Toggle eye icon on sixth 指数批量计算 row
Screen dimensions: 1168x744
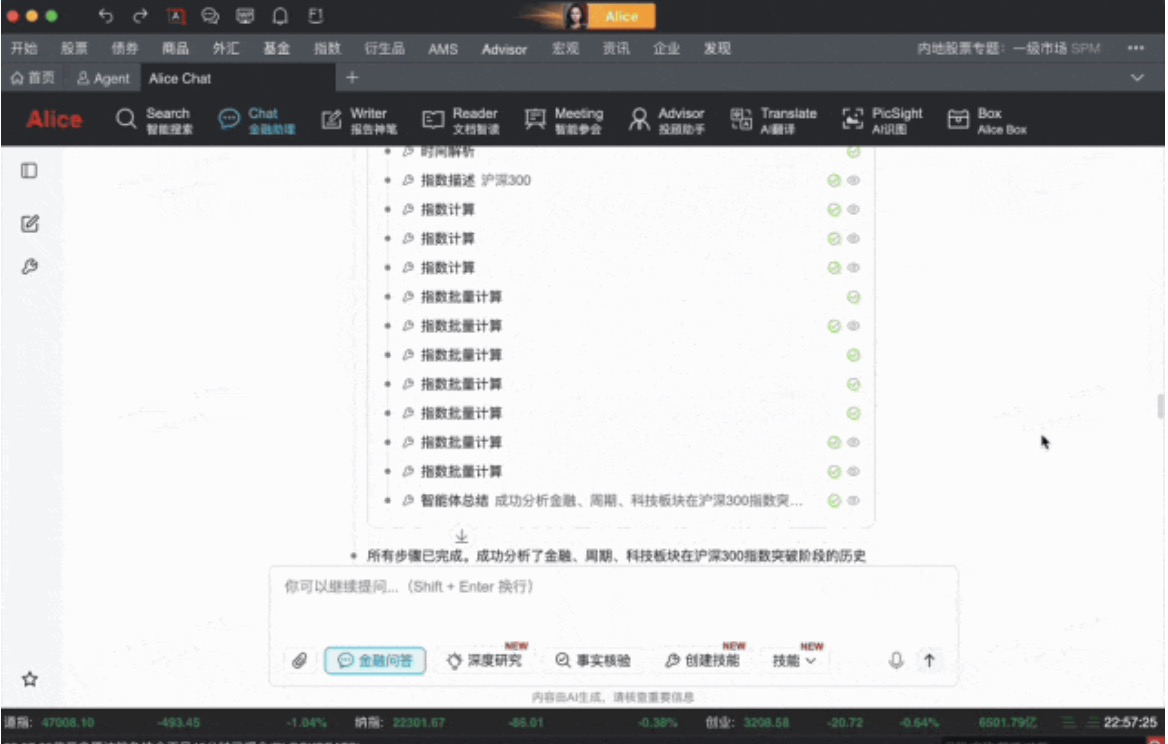(854, 442)
